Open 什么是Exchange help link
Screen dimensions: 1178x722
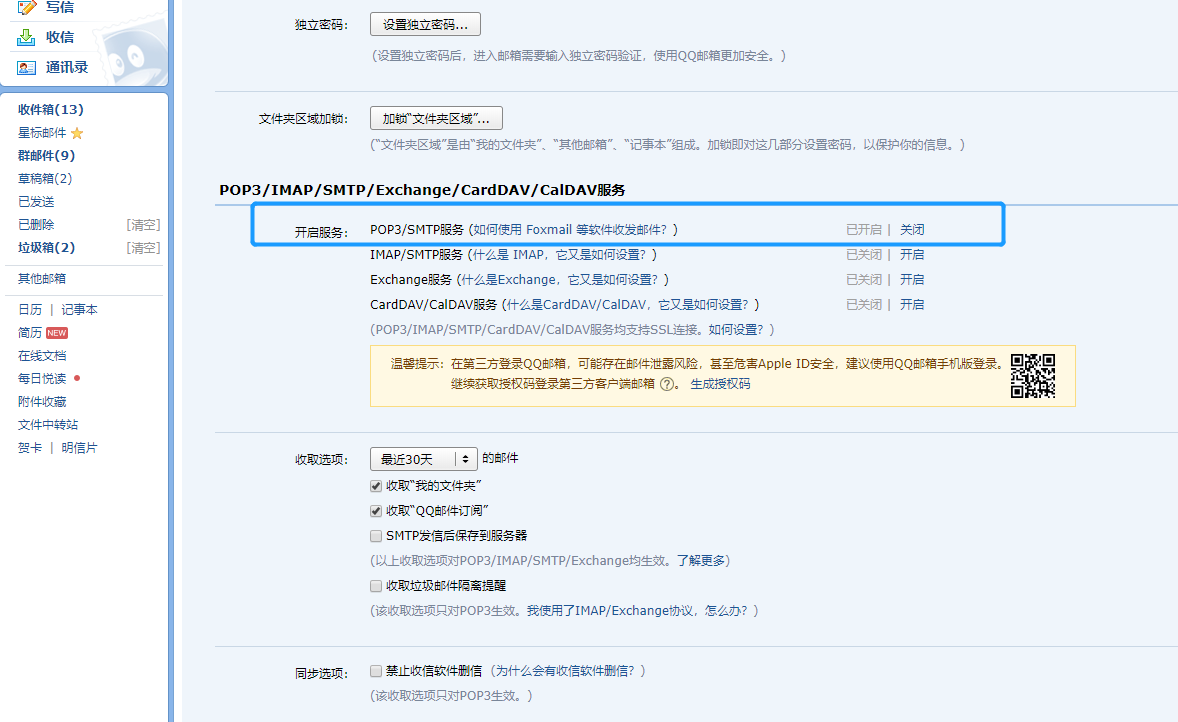click(560, 279)
